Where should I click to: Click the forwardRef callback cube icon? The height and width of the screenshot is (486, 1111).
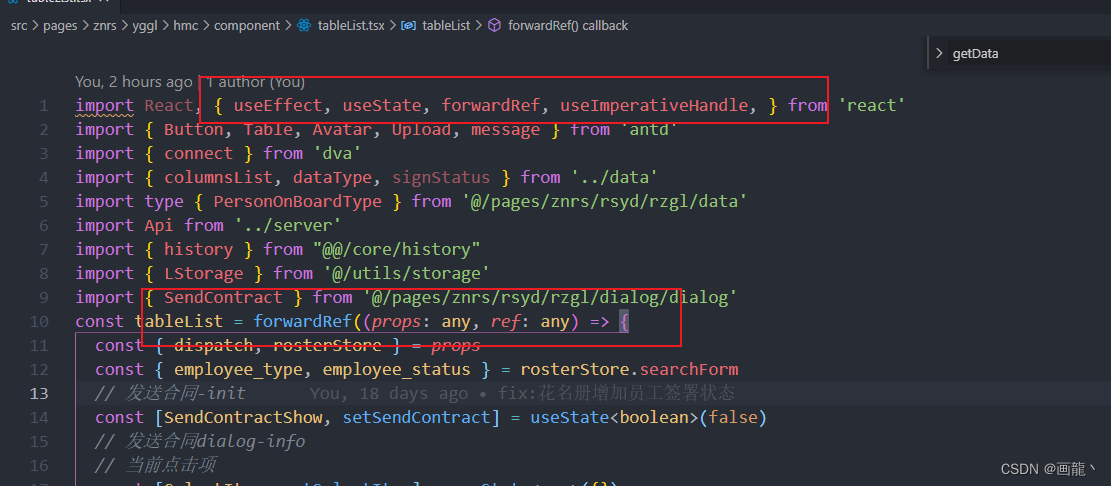click(494, 25)
